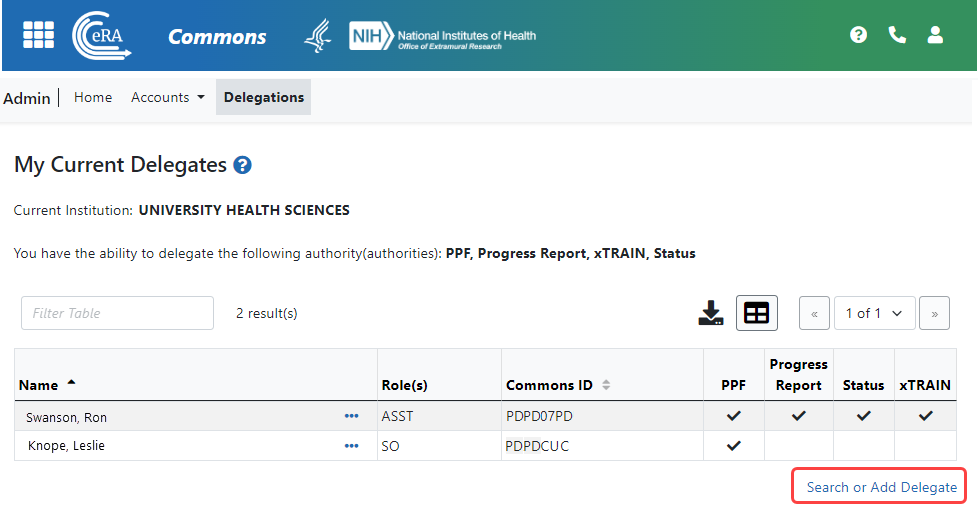Go to the previous page of results

coord(814,313)
